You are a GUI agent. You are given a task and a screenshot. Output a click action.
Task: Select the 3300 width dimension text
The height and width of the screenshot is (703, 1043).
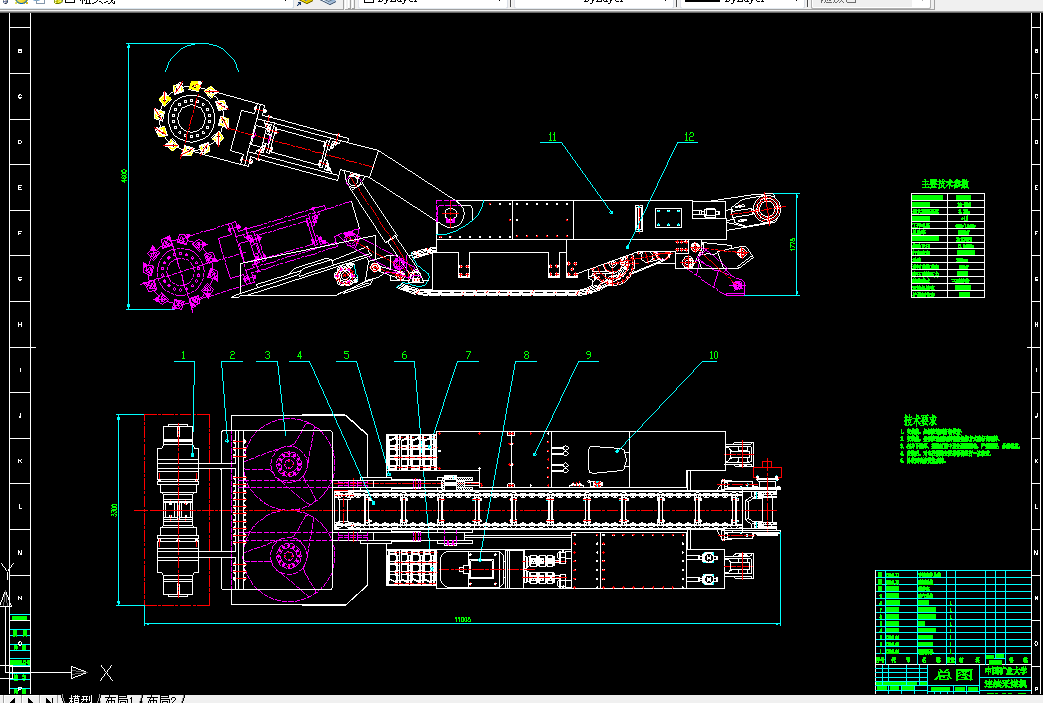click(x=114, y=510)
